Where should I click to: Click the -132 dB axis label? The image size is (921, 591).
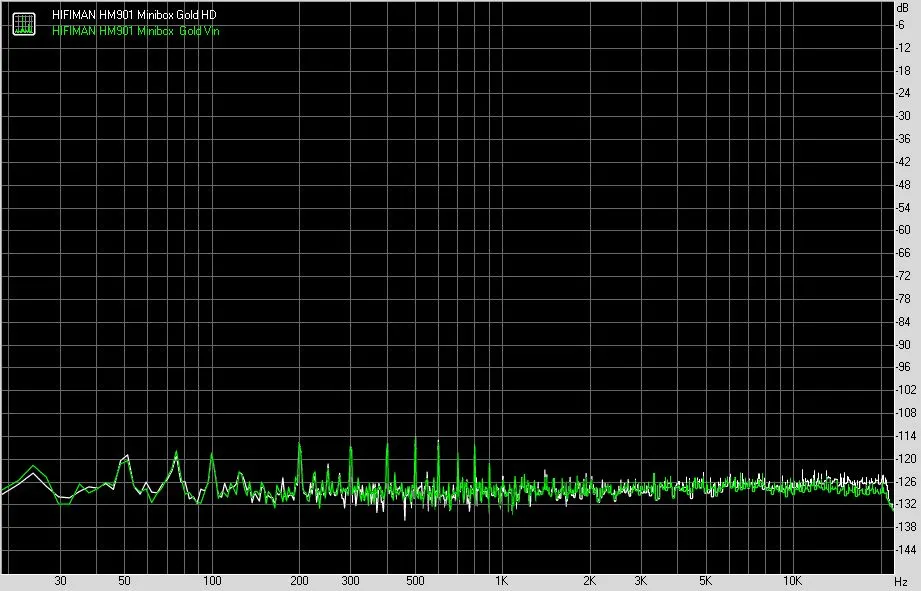[905, 504]
